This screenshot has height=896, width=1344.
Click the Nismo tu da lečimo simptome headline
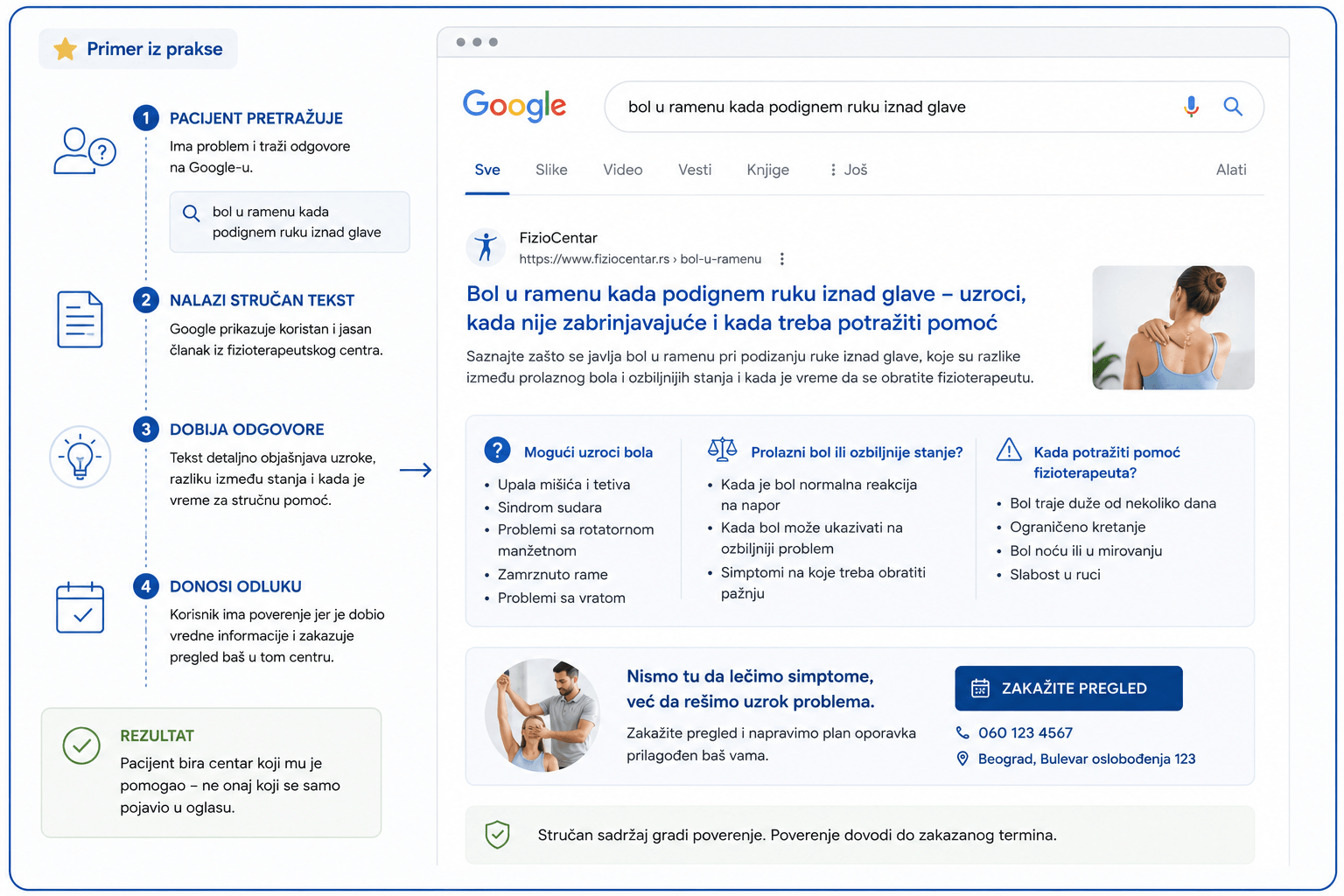(751, 689)
